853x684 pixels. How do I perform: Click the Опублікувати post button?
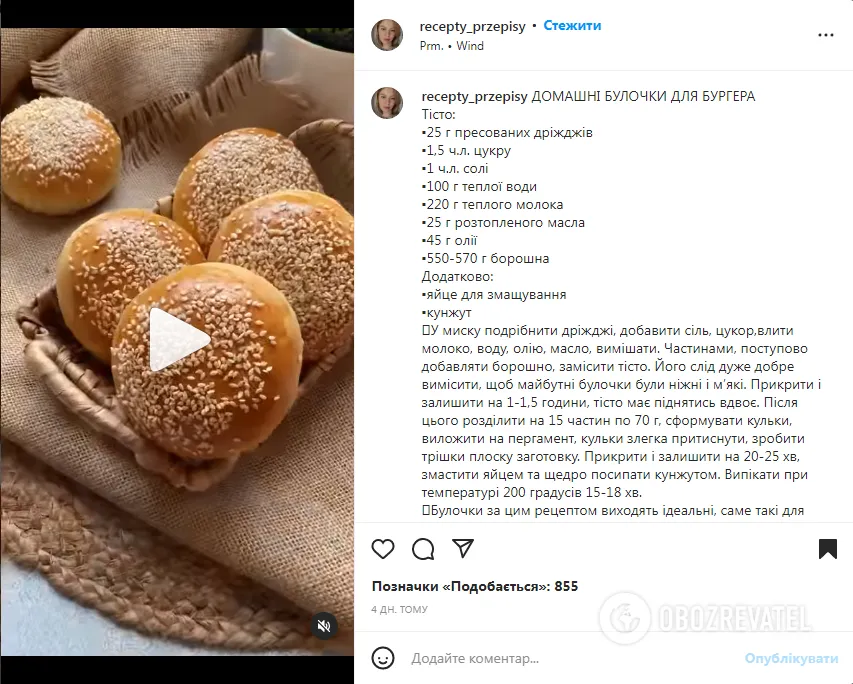click(792, 658)
